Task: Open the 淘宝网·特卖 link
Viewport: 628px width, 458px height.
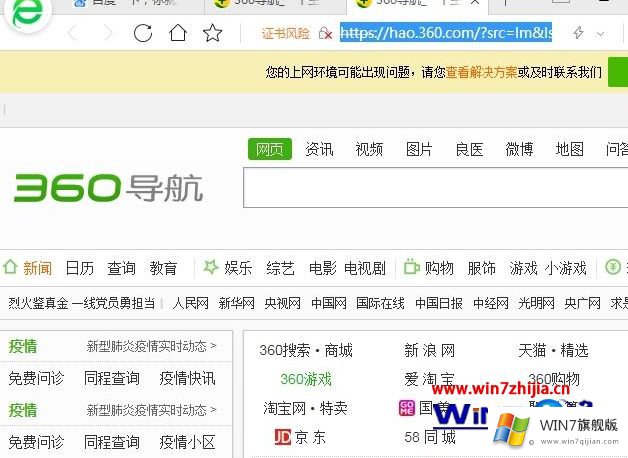Action: (x=305, y=408)
